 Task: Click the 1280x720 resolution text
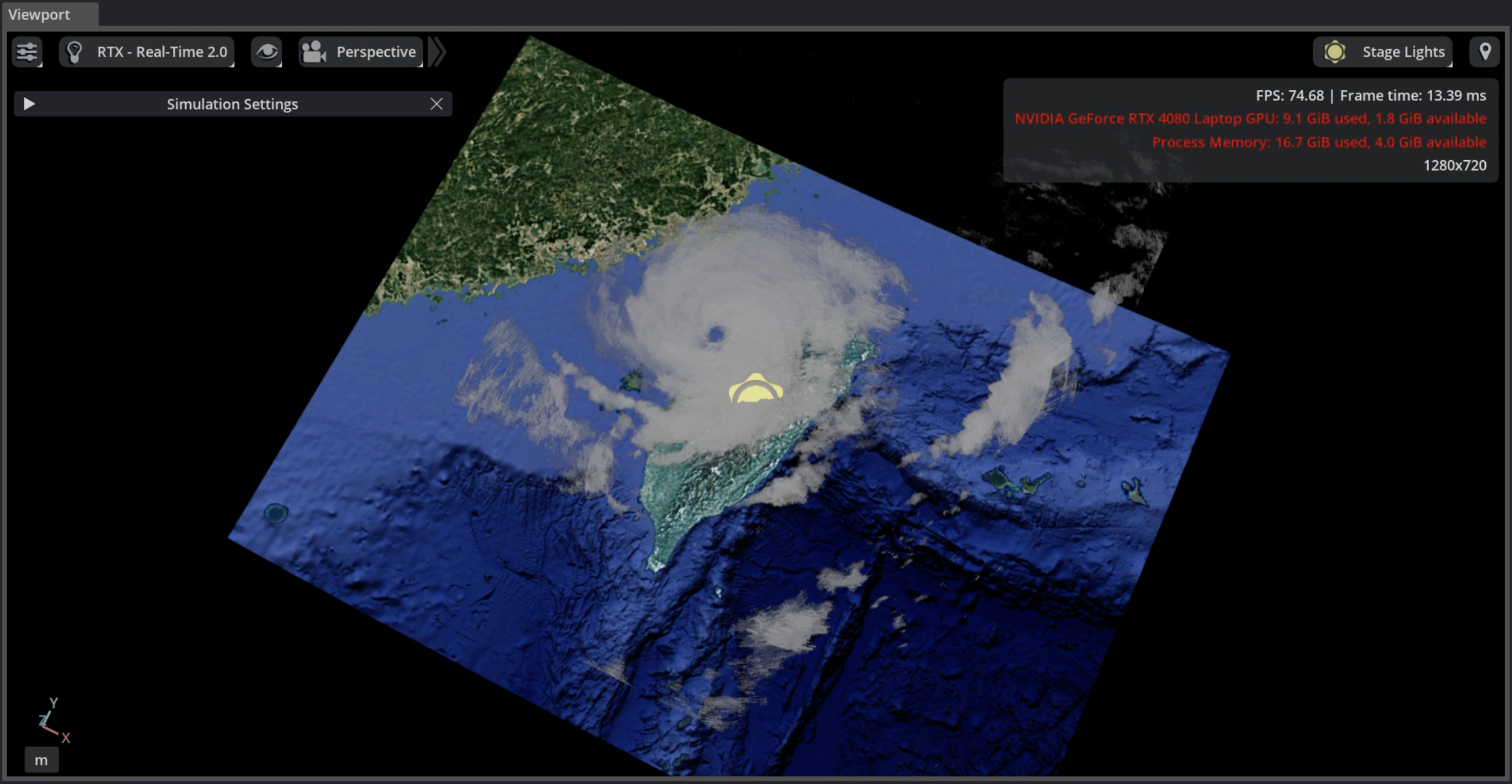[1455, 165]
